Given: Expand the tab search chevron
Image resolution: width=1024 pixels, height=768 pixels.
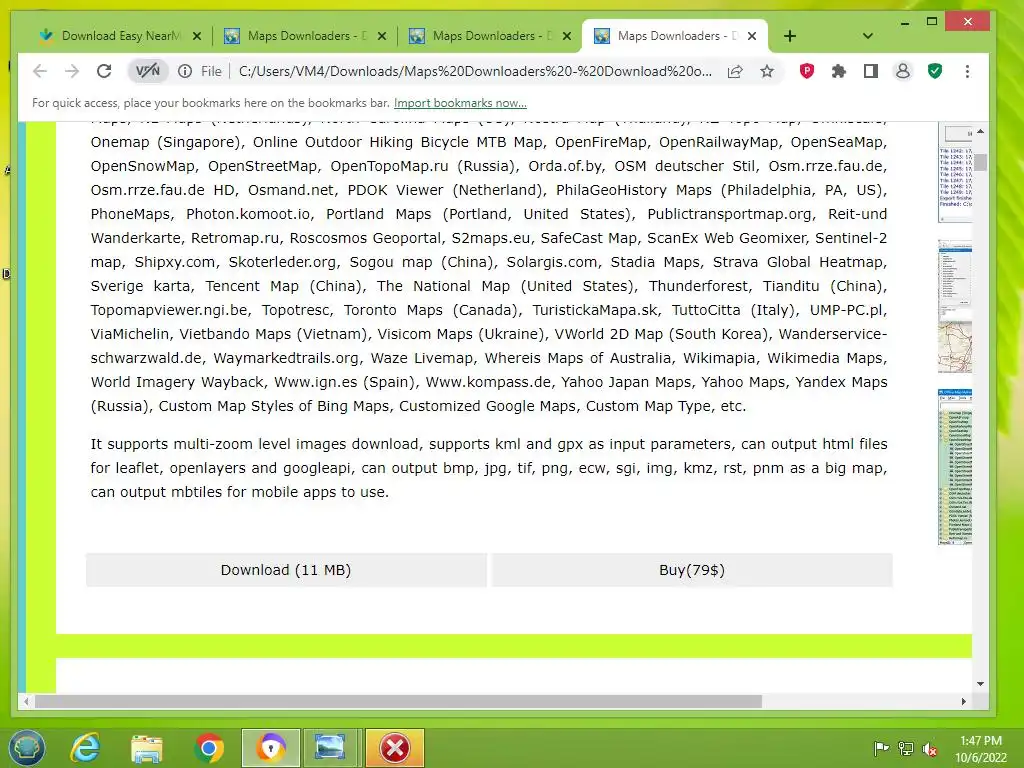Looking at the screenshot, I should 867,36.
